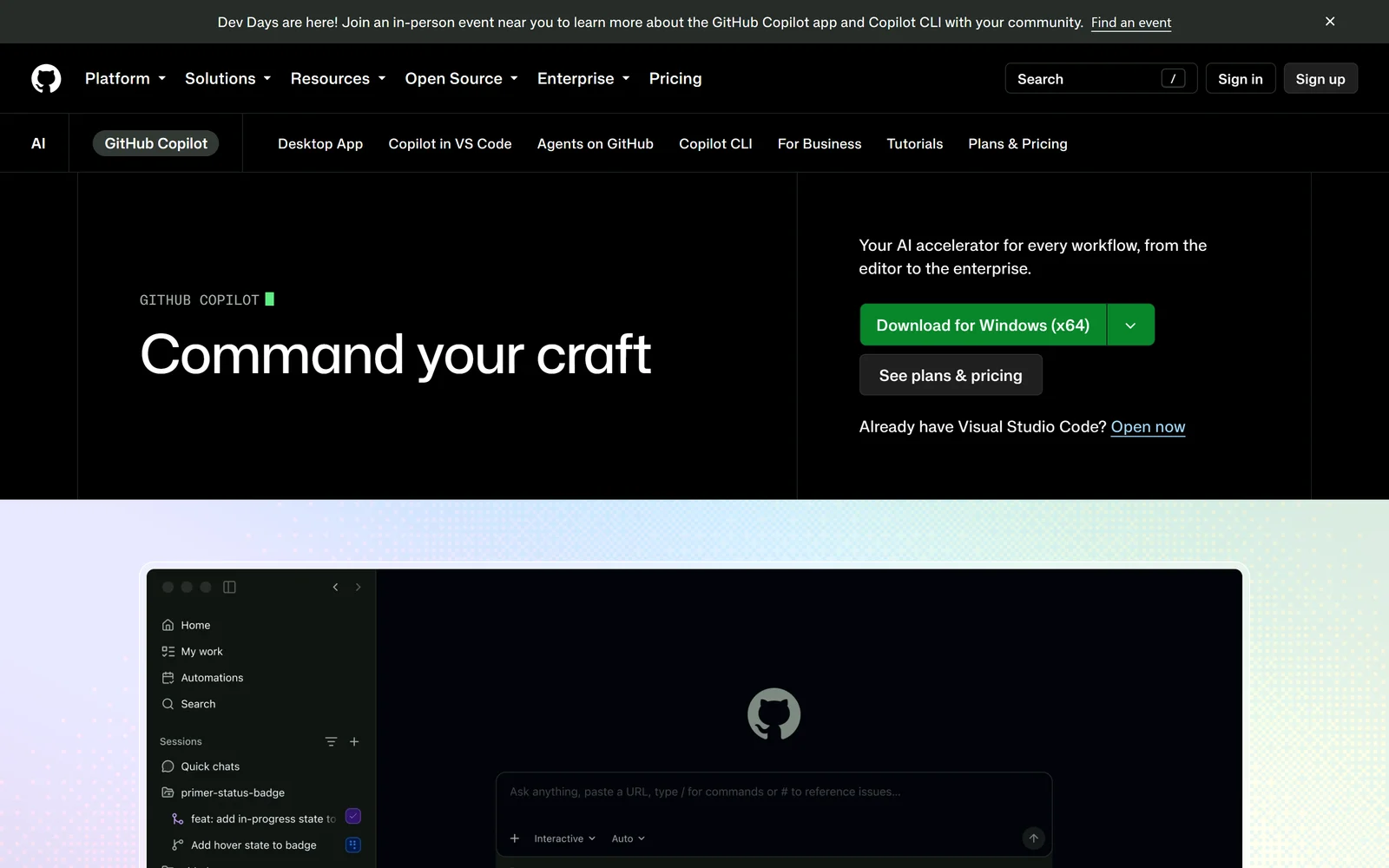Expand the download options chevron
Image resolution: width=1389 pixels, height=868 pixels.
click(1130, 325)
